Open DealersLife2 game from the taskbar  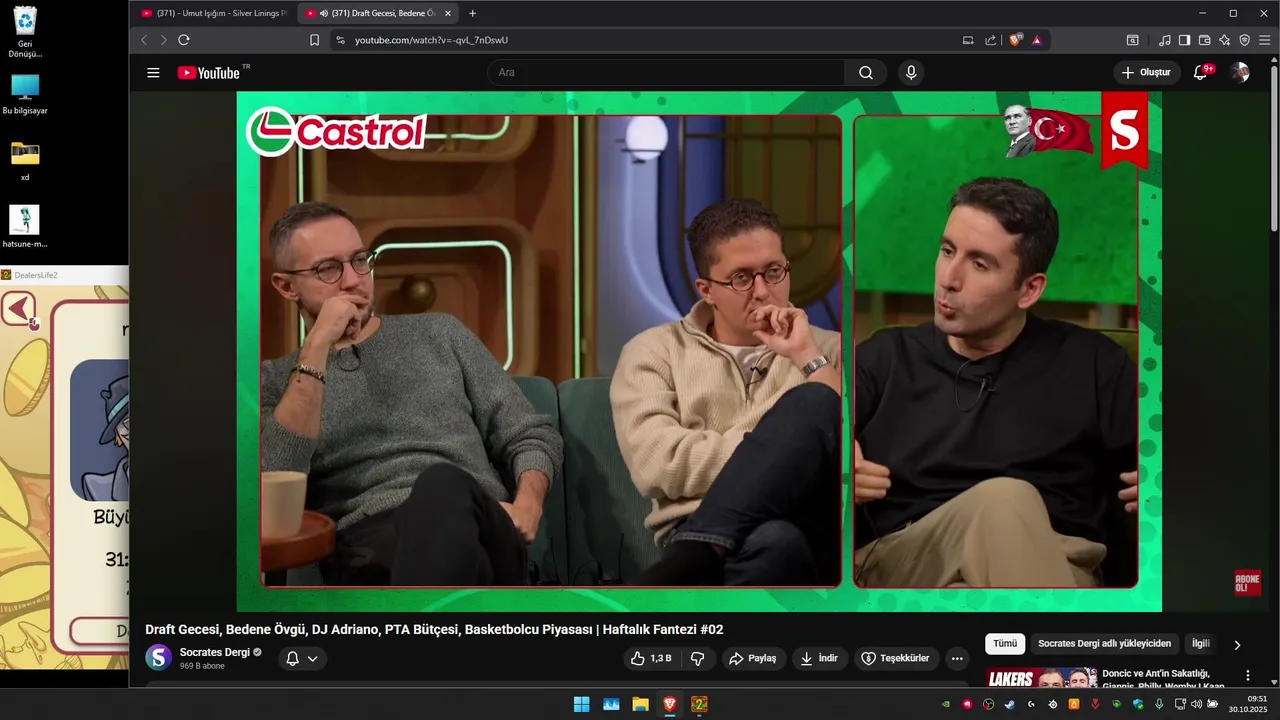700,704
